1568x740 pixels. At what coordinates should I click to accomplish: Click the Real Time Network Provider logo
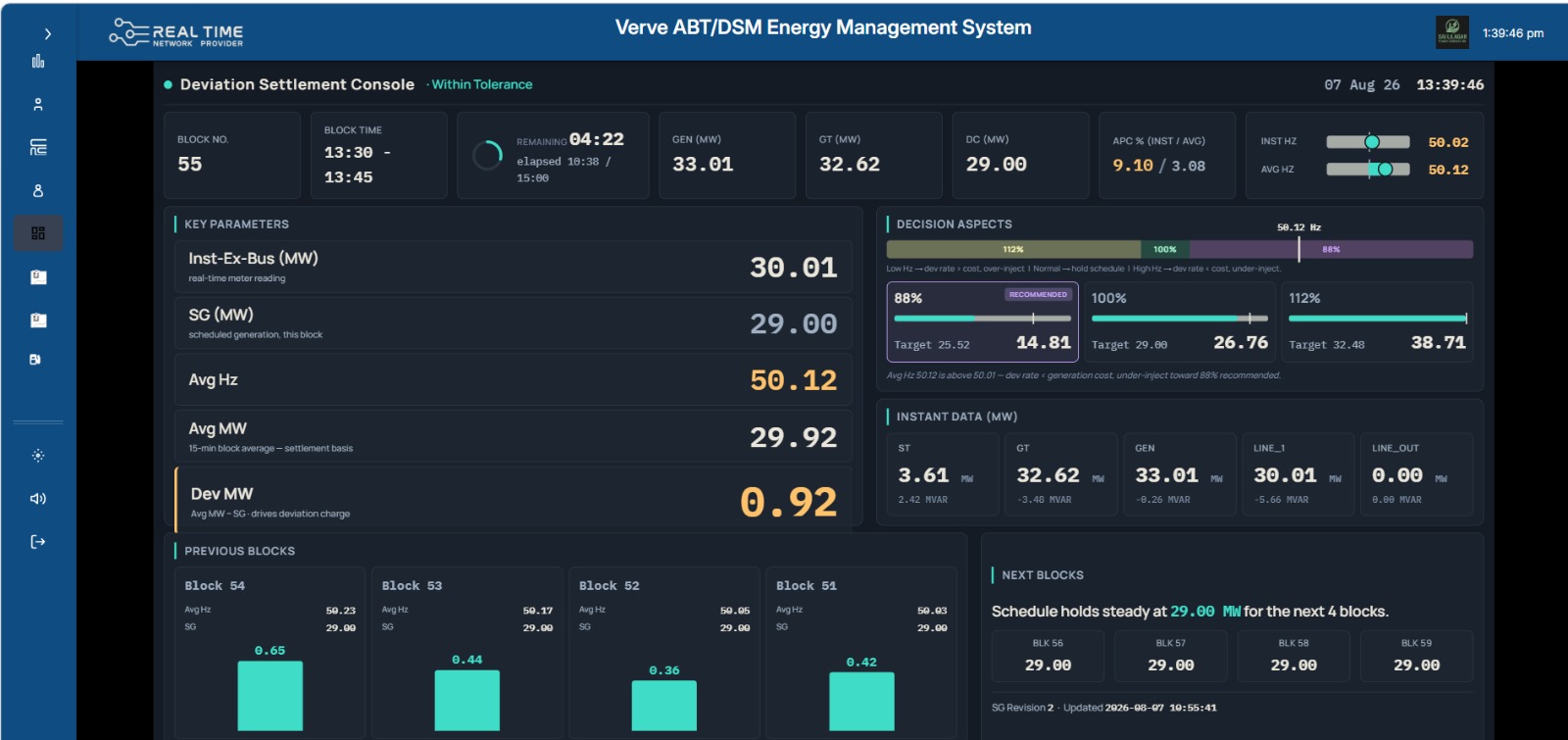[x=176, y=33]
